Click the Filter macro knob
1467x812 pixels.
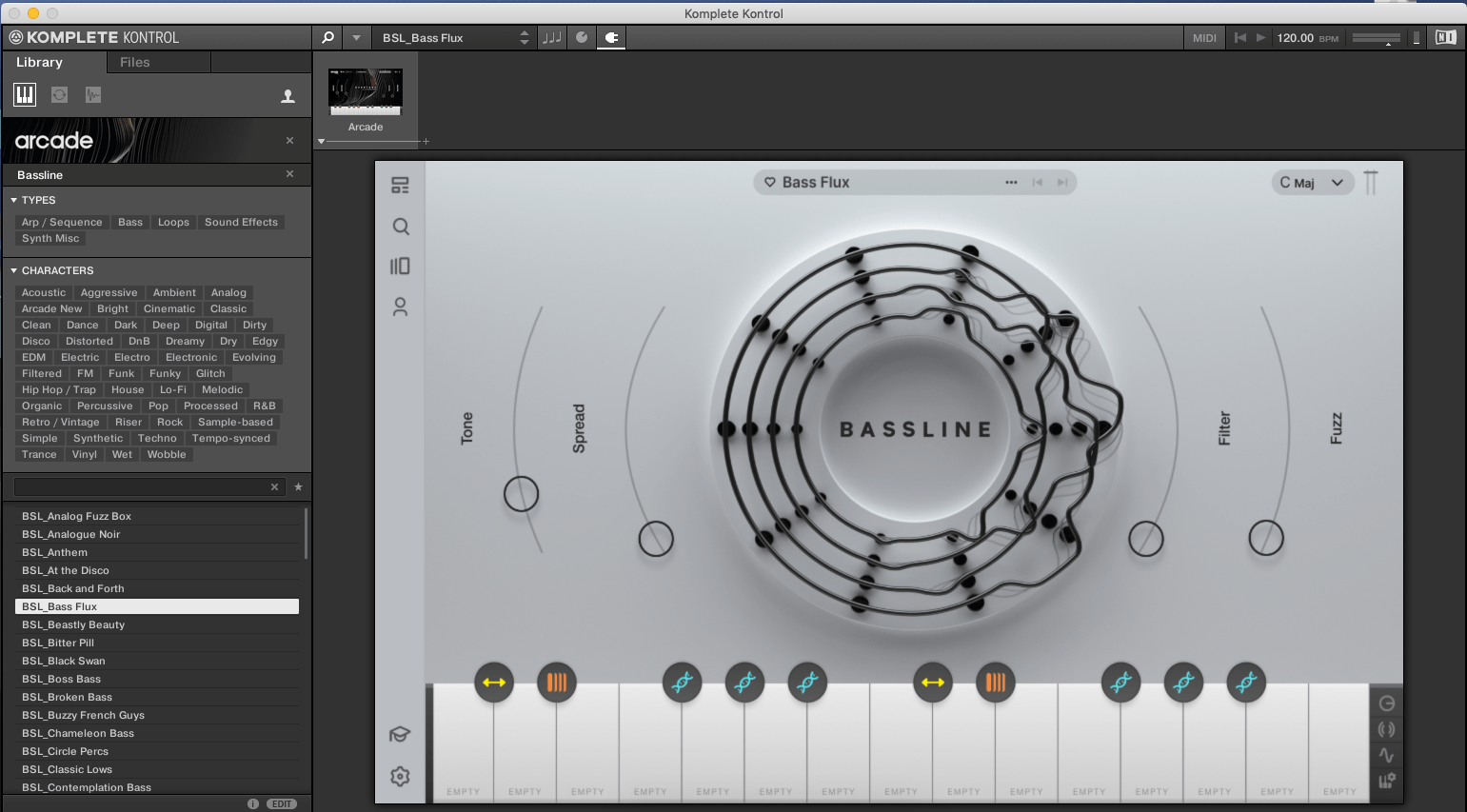pyautogui.click(x=1146, y=539)
